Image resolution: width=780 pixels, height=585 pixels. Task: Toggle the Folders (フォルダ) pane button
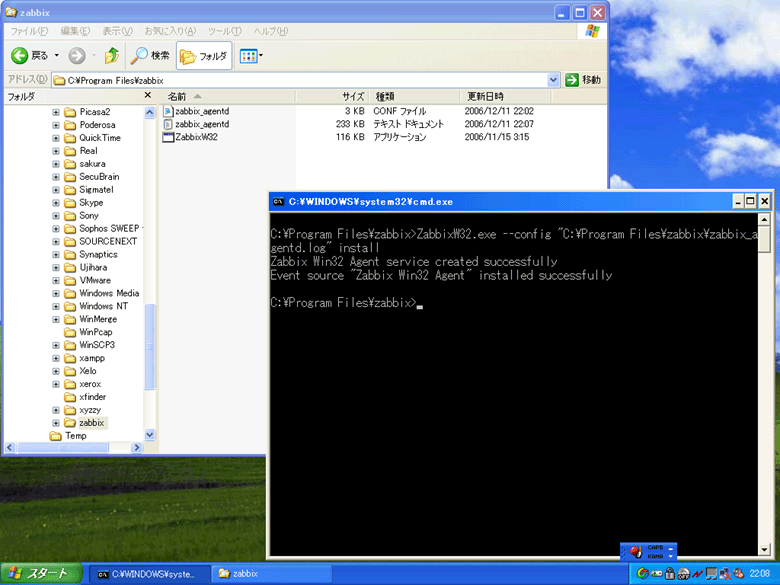point(204,55)
